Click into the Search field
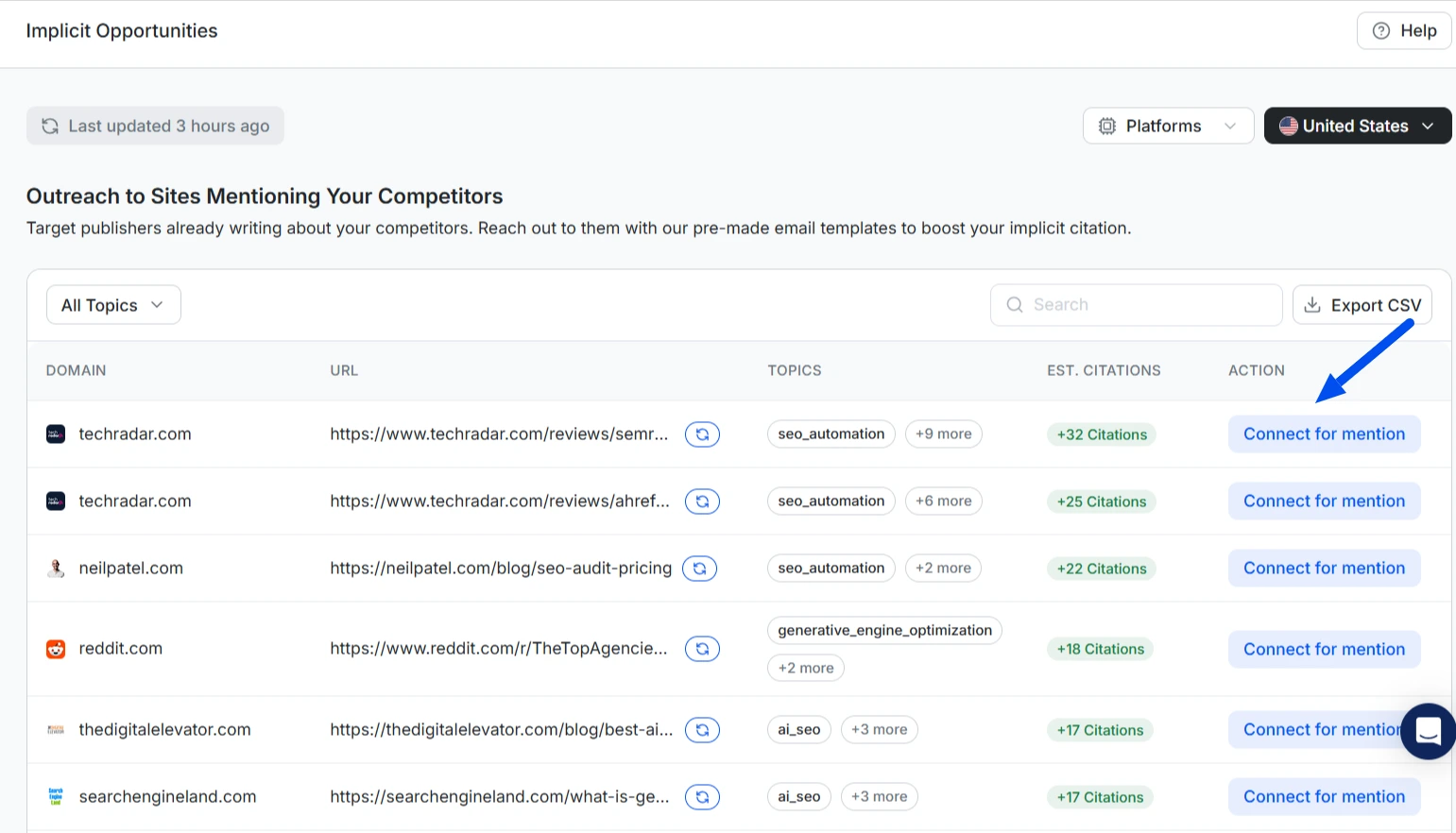 pos(1136,305)
